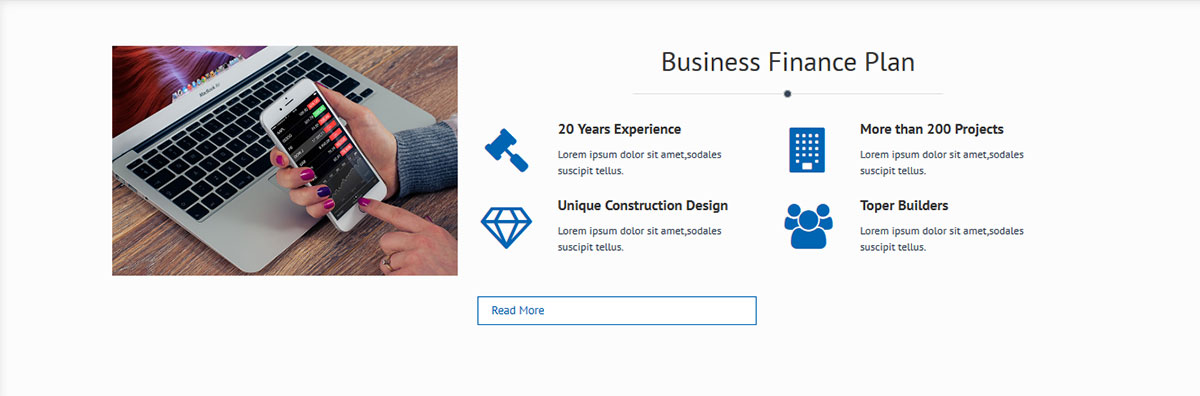
Task: Click the description under Toper Builders
Action: coord(942,239)
